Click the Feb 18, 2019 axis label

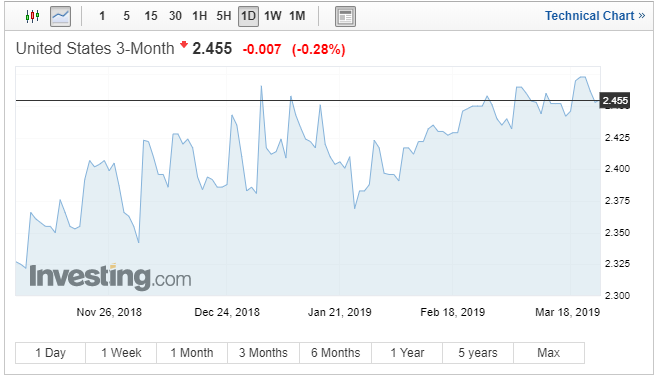(x=453, y=312)
